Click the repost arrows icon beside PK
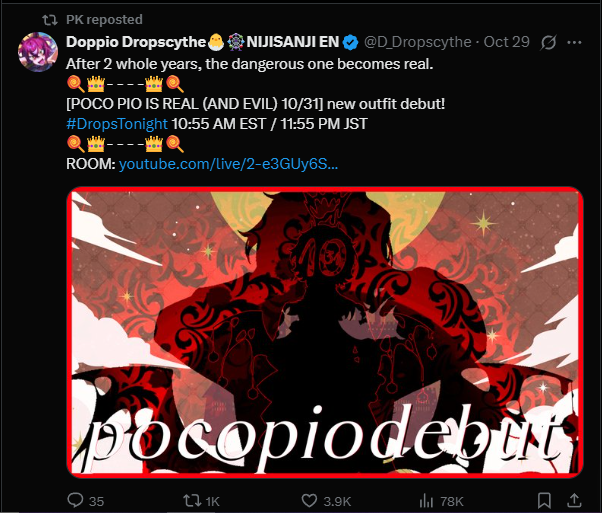The image size is (602, 513). point(50,20)
